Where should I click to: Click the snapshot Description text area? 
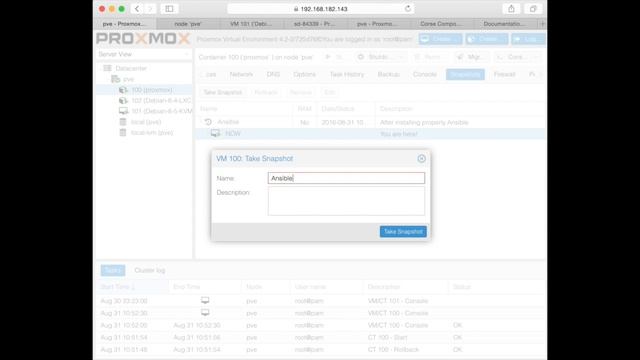click(346, 201)
